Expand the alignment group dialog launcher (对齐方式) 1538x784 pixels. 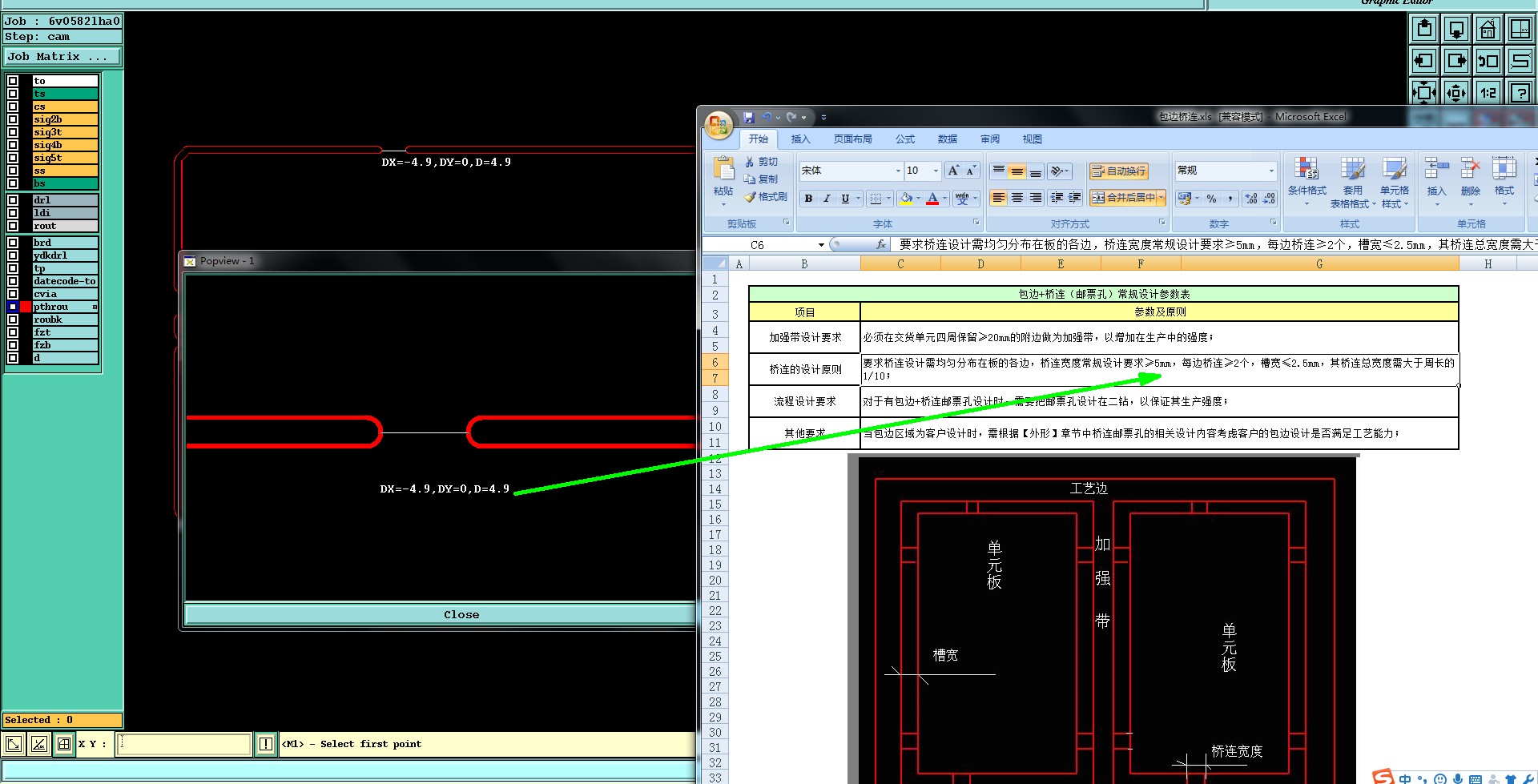[x=1162, y=223]
